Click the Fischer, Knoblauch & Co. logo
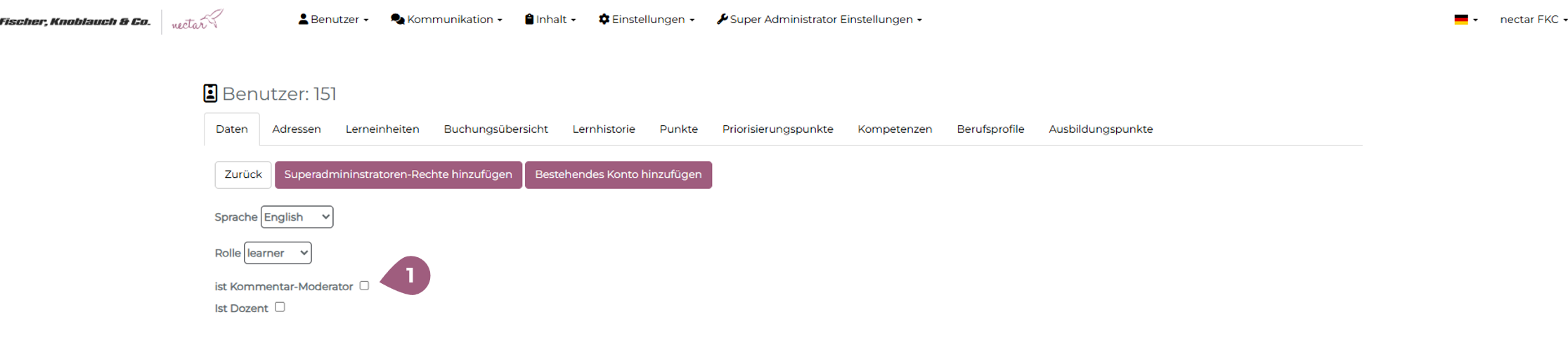This screenshot has width=1568, height=338. click(x=75, y=21)
